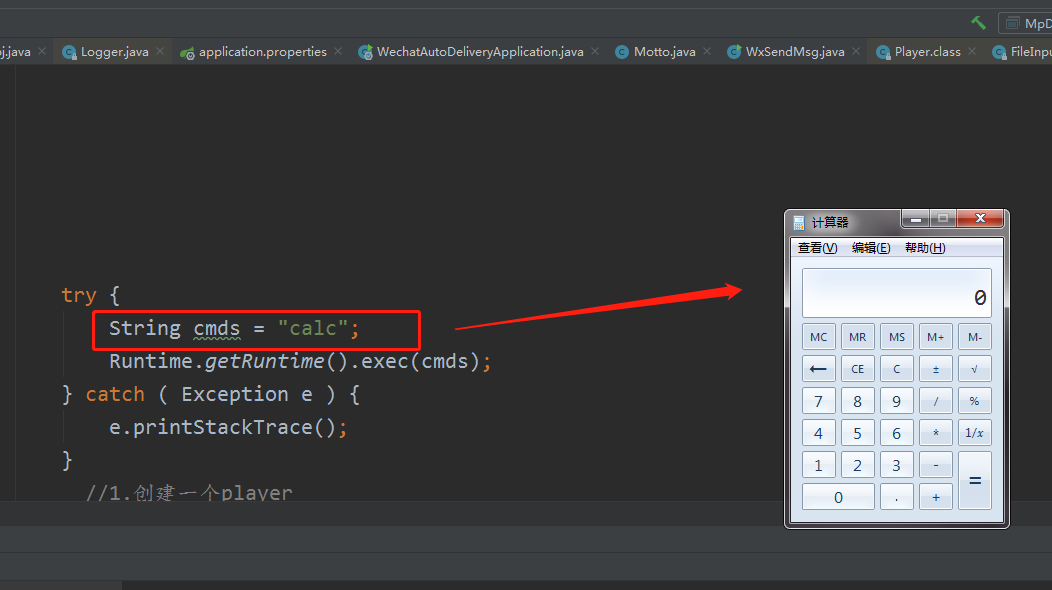Click the green Build hammer icon

(978, 23)
